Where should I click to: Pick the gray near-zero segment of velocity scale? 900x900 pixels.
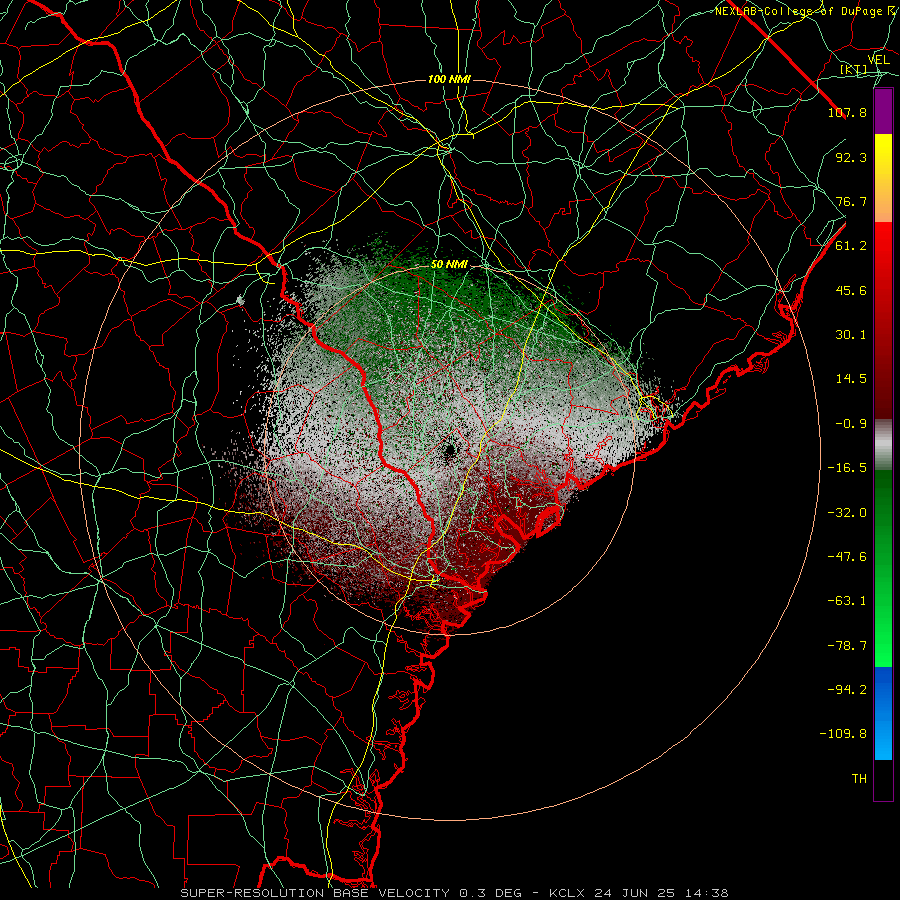883,445
